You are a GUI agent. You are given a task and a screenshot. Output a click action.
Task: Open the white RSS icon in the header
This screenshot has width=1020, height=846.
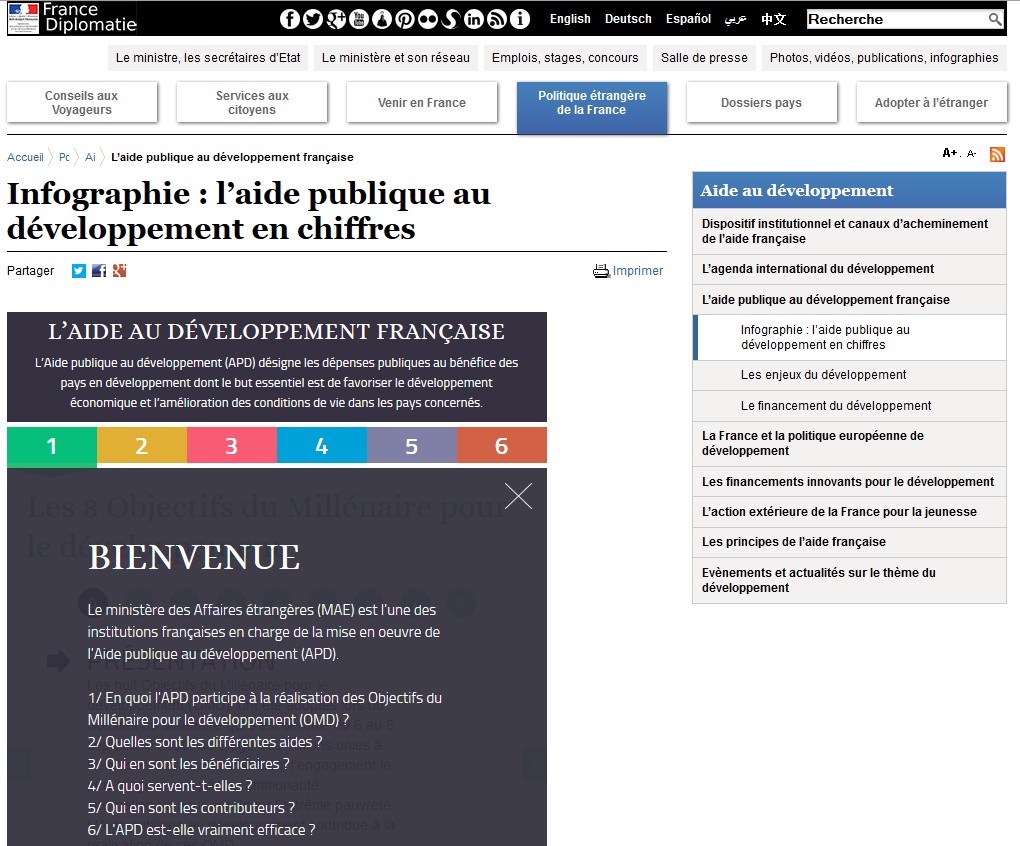497,19
